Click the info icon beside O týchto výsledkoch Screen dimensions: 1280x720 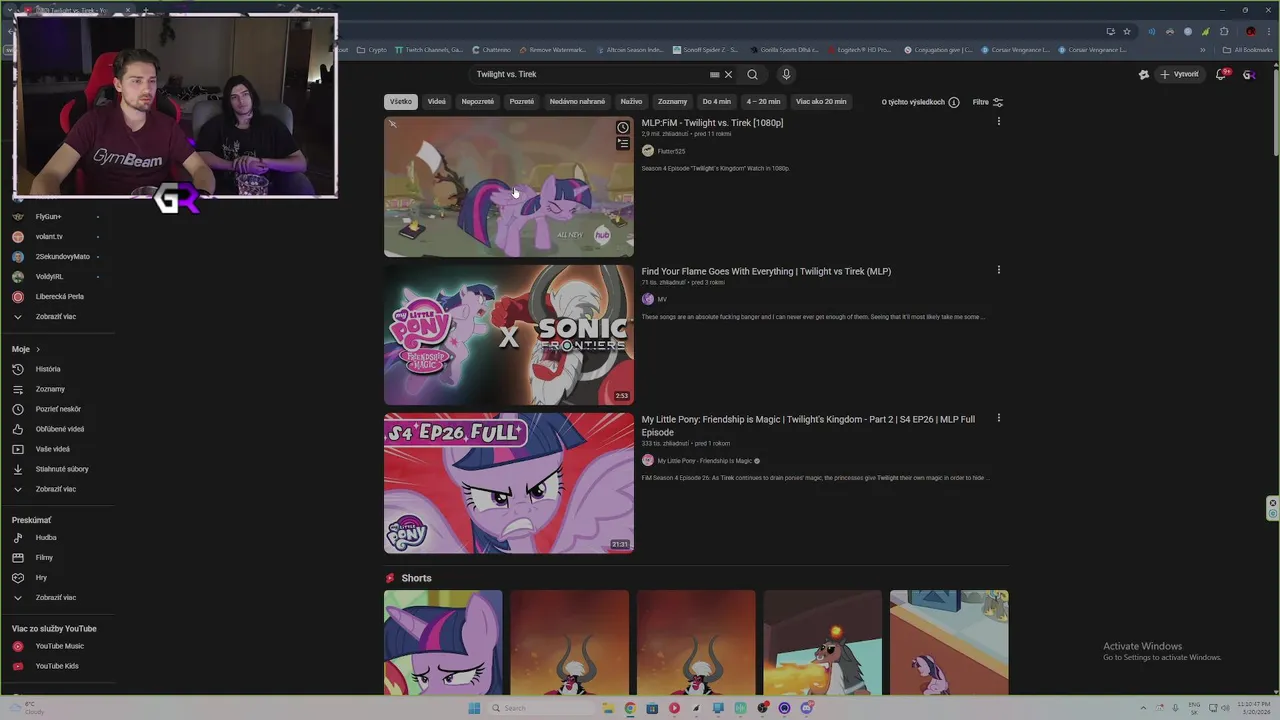tap(953, 102)
